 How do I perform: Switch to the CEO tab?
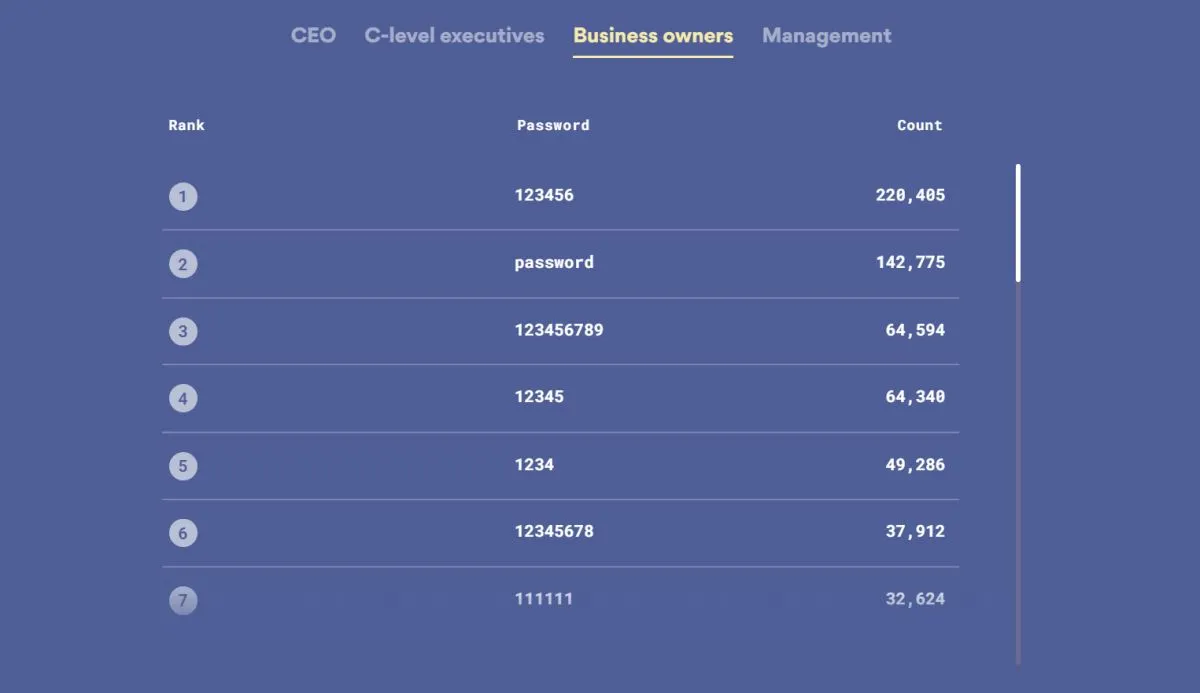coord(313,36)
